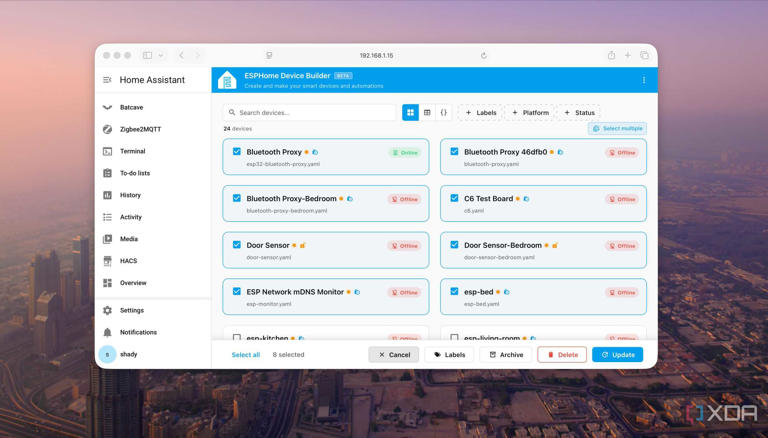Open Safari tab group dropdown chevron

pos(161,55)
